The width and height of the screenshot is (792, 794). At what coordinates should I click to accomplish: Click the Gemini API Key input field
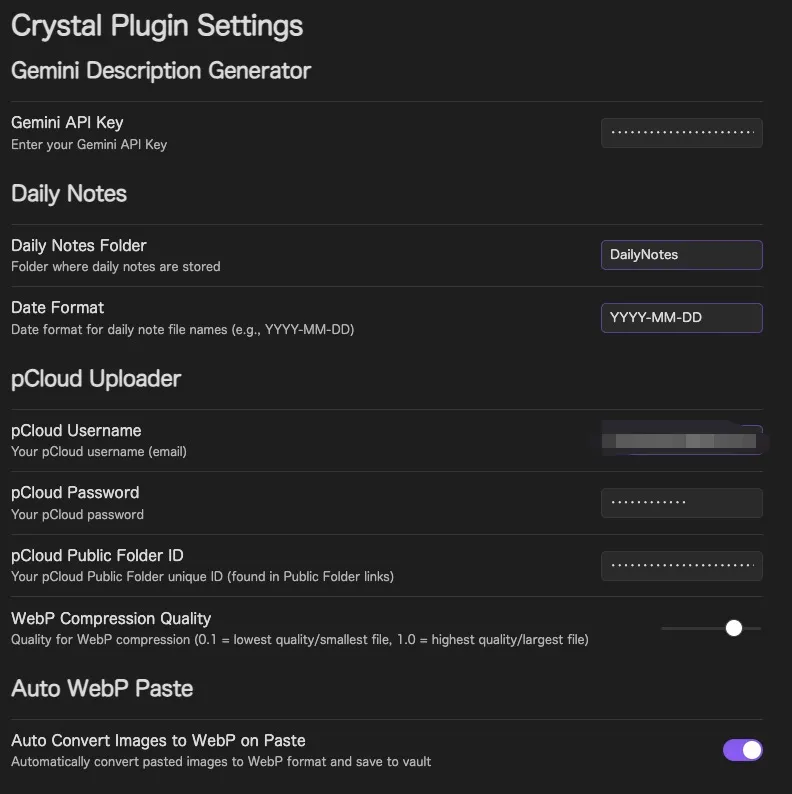pos(681,132)
